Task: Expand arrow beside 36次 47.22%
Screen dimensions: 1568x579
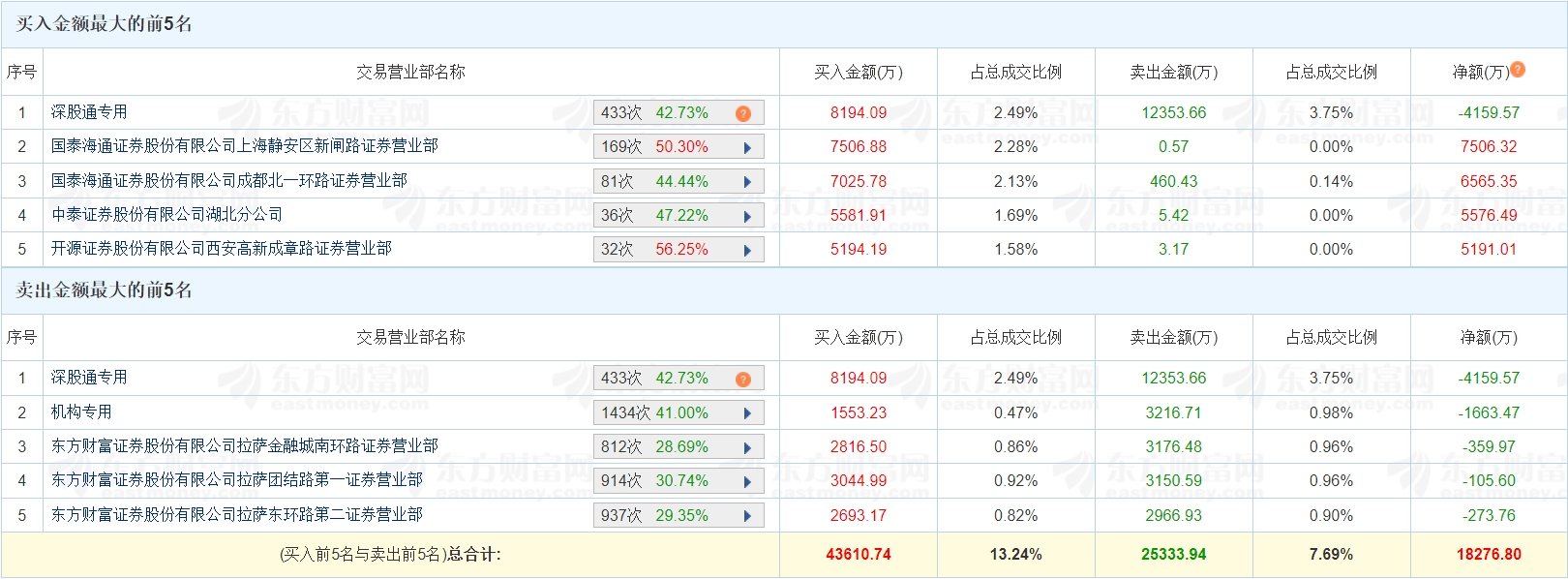Action: (747, 216)
